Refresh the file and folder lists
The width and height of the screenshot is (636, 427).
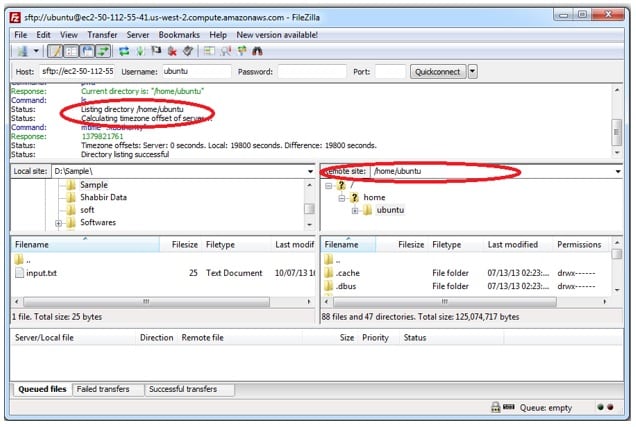pos(124,51)
